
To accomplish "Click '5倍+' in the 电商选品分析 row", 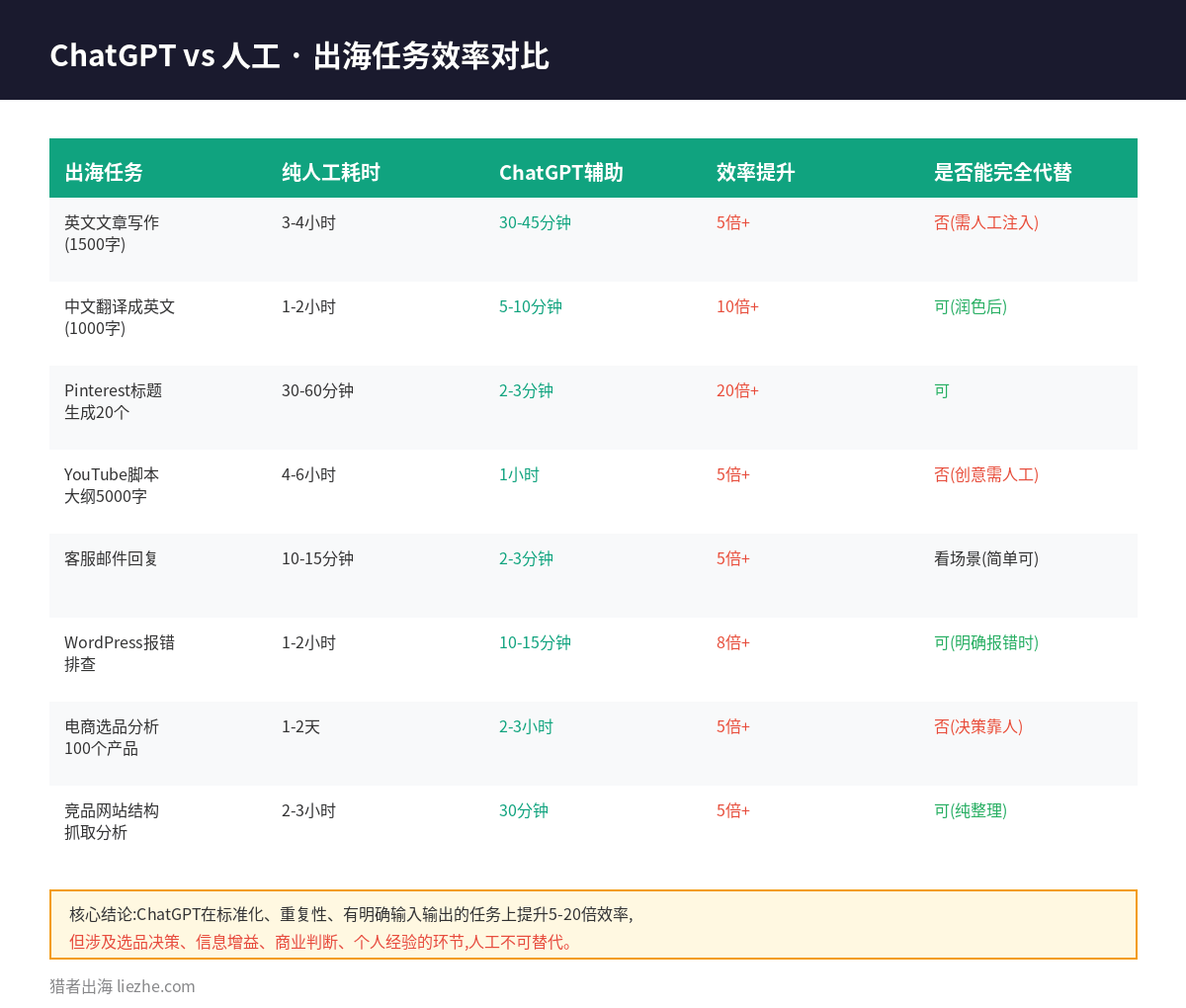I will tap(733, 726).
